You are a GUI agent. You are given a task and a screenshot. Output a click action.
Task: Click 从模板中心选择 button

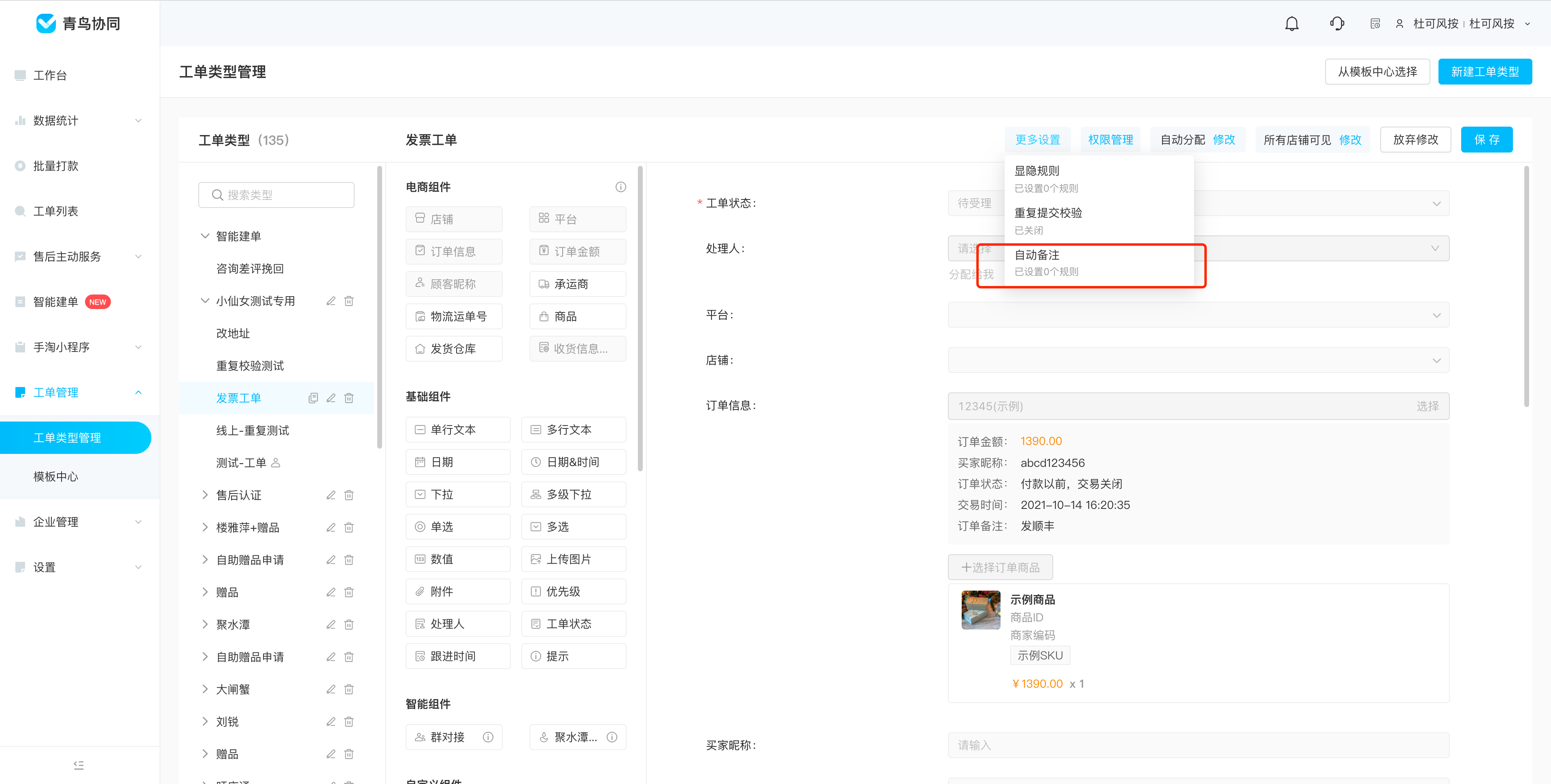click(x=1377, y=72)
